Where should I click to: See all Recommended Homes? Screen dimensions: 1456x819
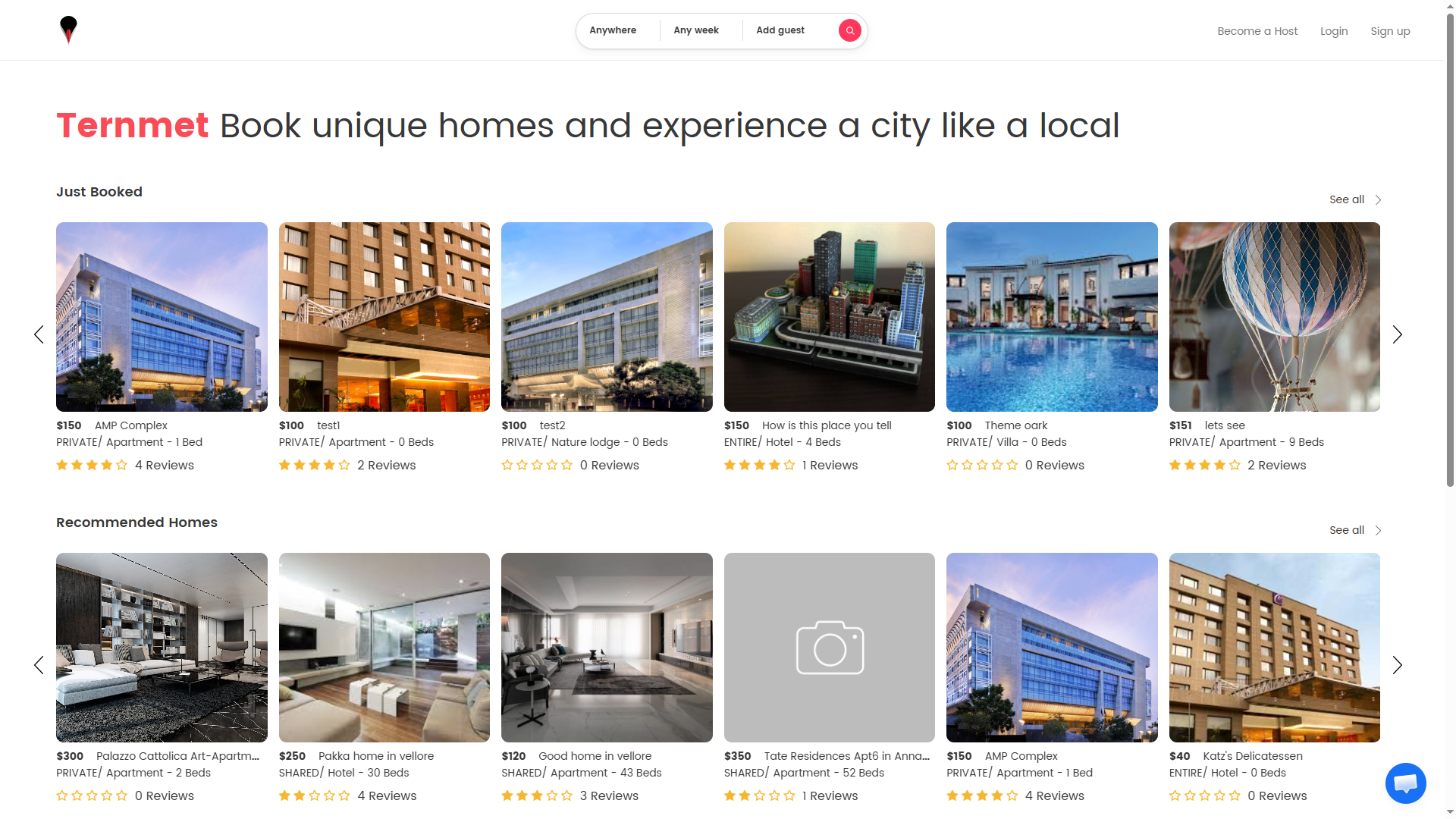[1355, 530]
